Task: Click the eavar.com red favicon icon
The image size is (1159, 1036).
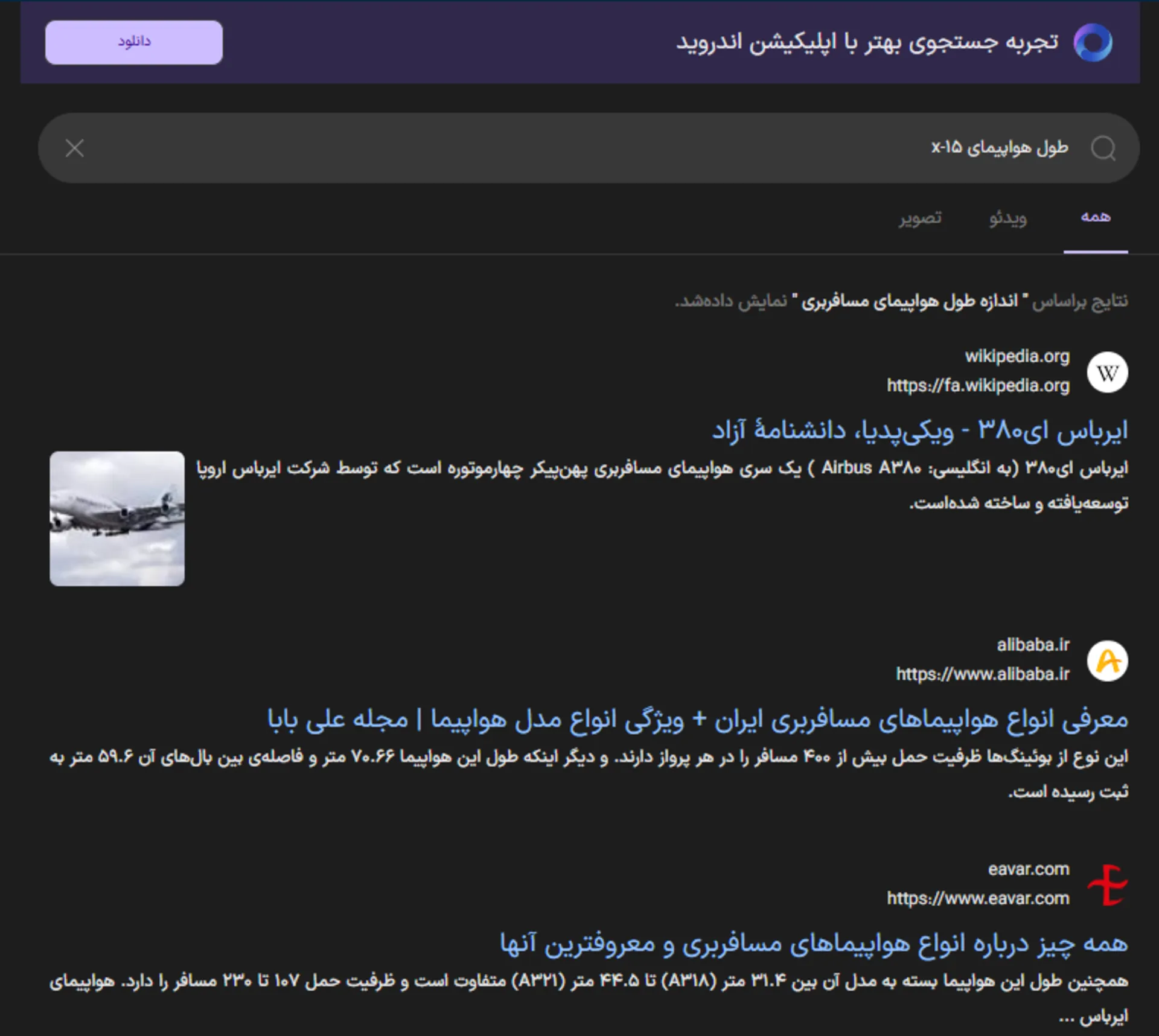Action: (x=1109, y=883)
